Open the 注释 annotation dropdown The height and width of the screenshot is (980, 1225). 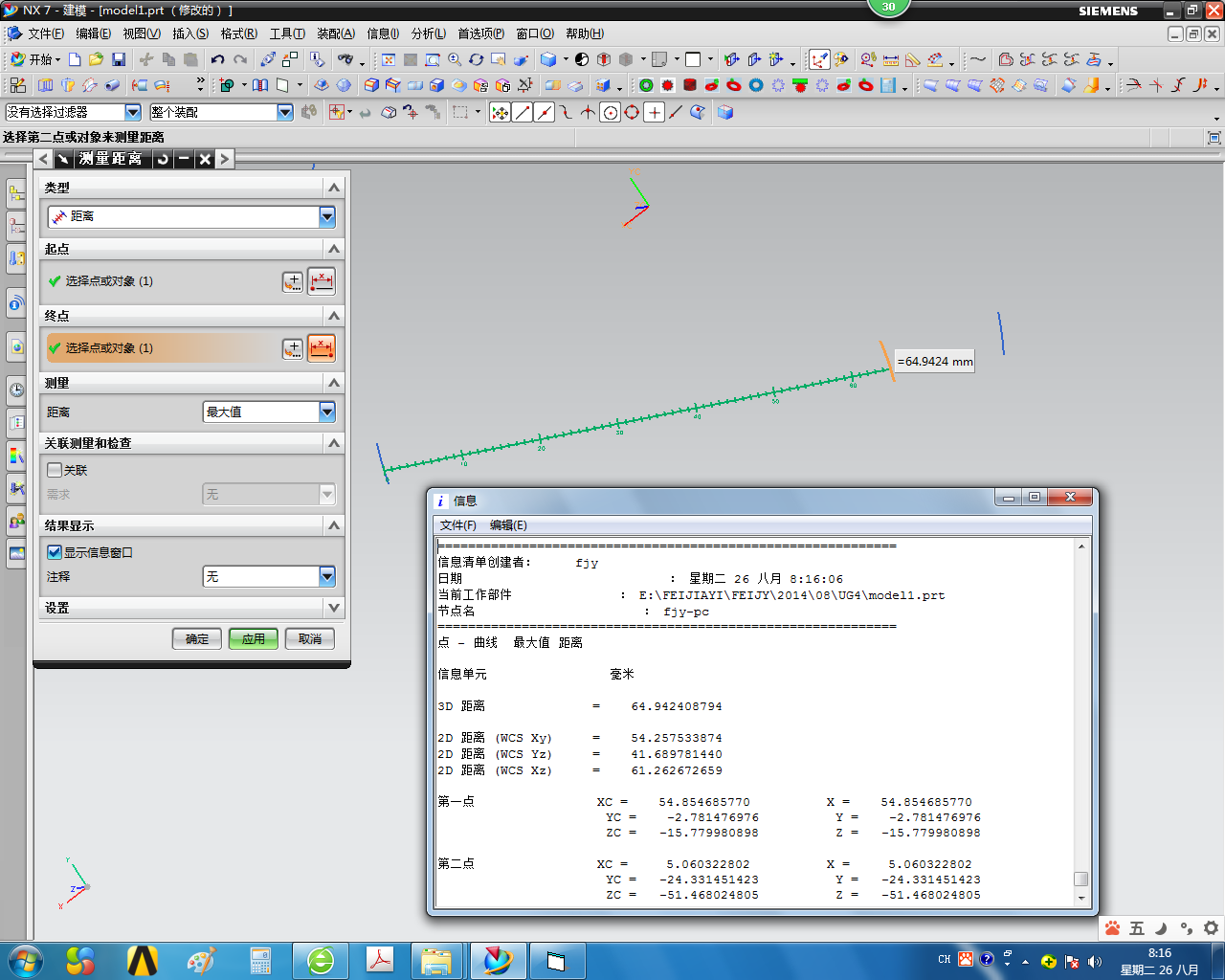(327, 576)
